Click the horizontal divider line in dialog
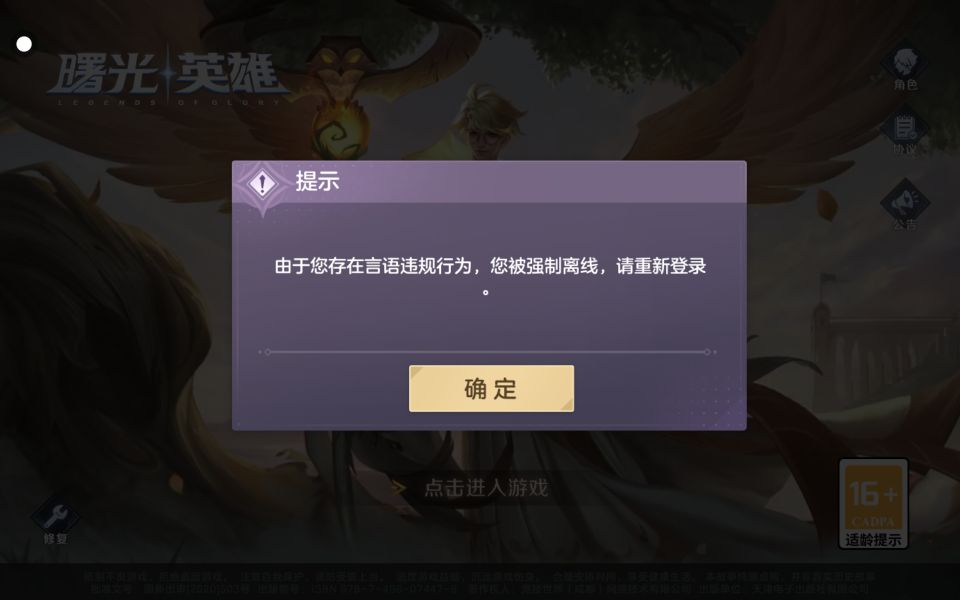 (x=487, y=352)
